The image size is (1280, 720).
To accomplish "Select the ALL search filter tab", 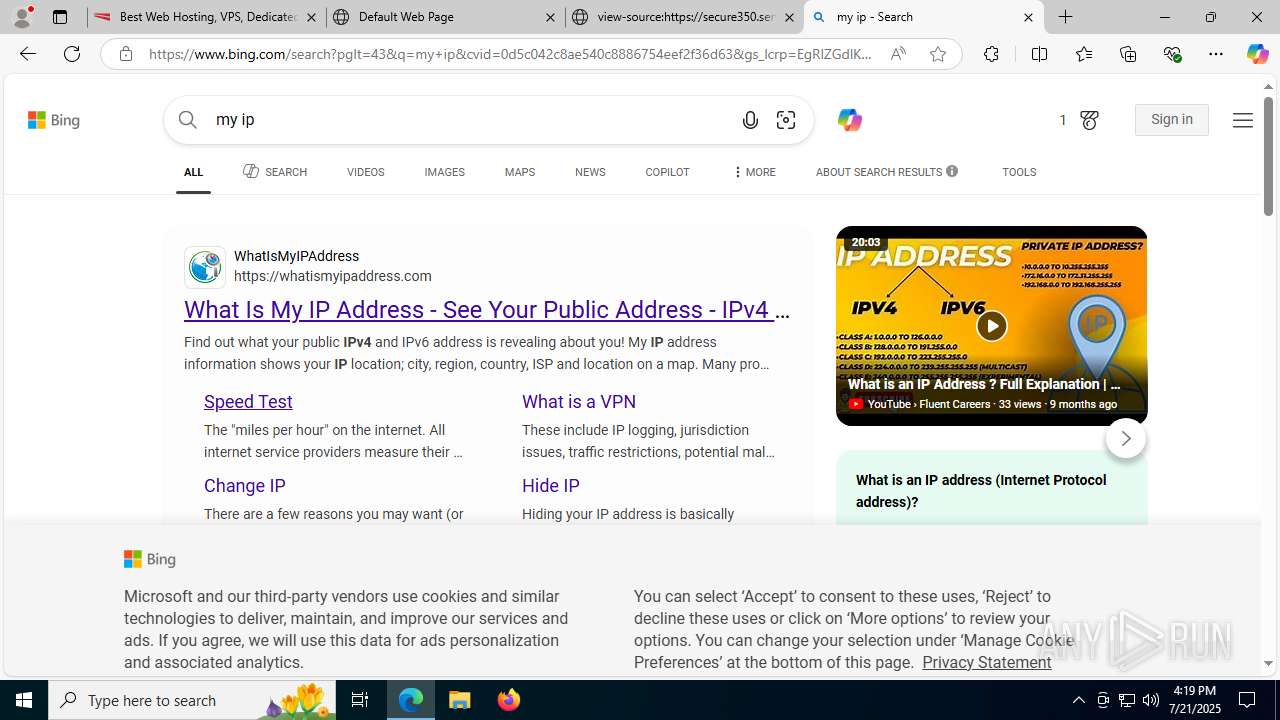I will [x=193, y=172].
